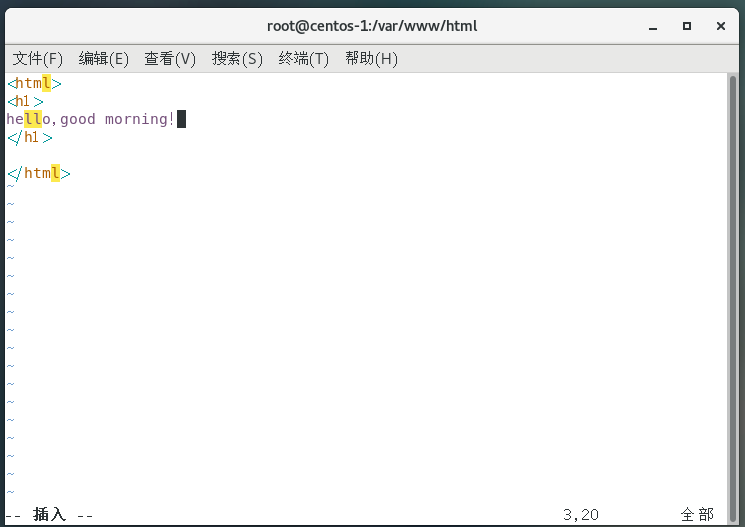745x527 pixels.
Task: Click the opening <h1> tag line
Action: (25, 101)
